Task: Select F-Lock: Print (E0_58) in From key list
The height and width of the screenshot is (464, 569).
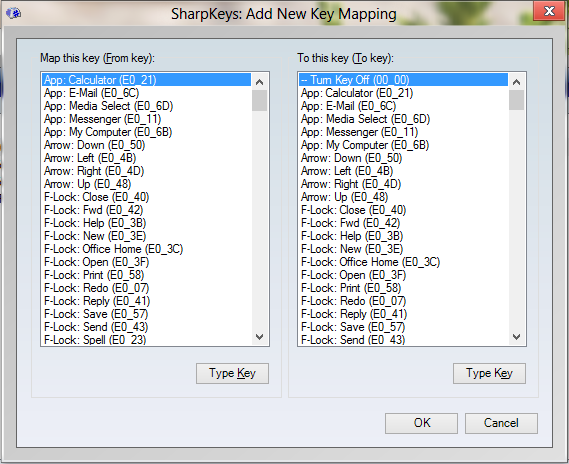Action: tap(147, 275)
